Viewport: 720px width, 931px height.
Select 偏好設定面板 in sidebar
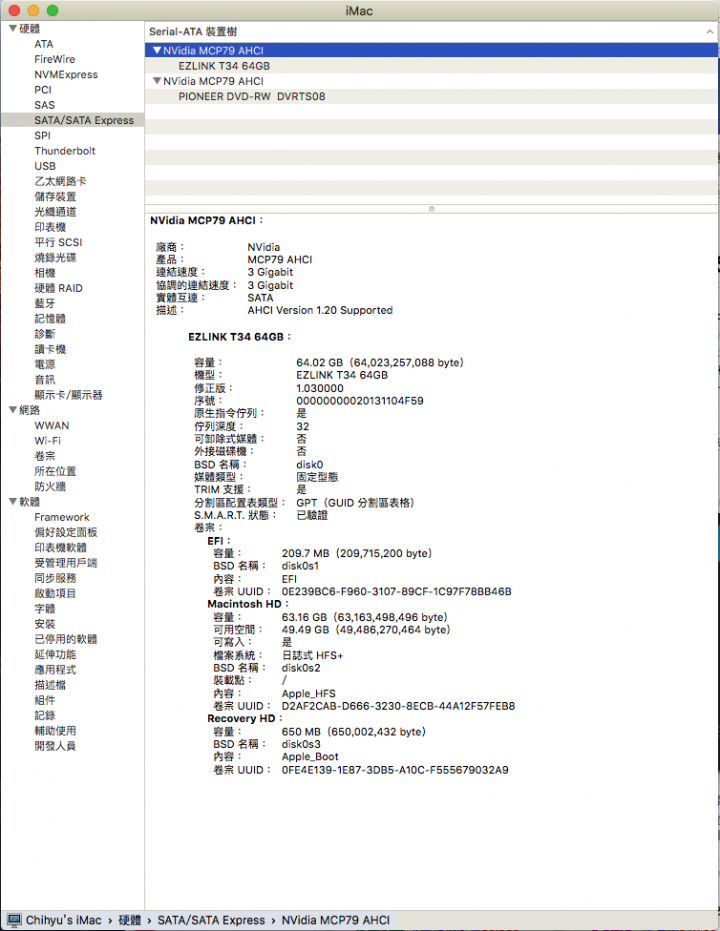[x=66, y=533]
